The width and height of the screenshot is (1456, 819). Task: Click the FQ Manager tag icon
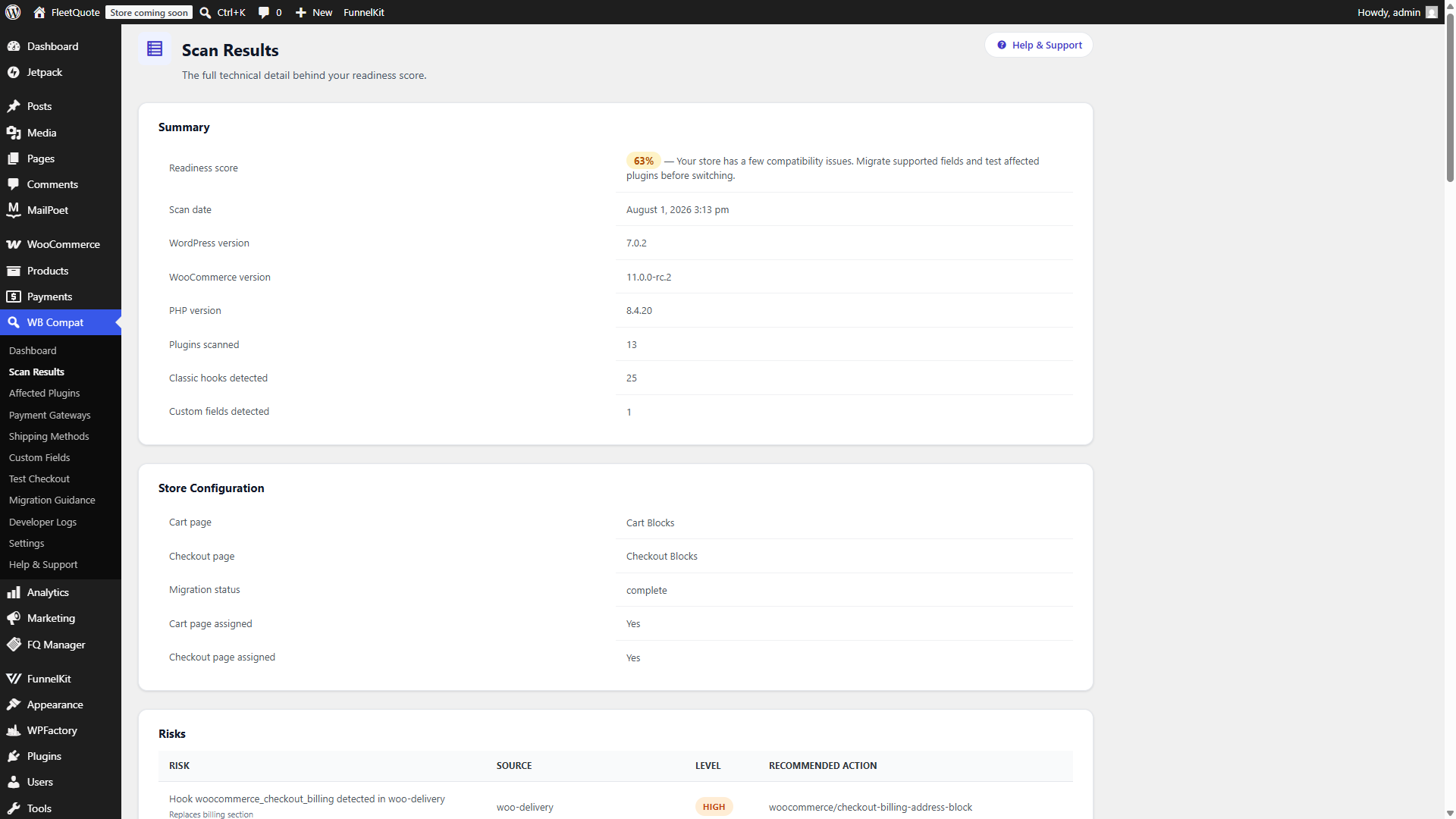[14, 645]
